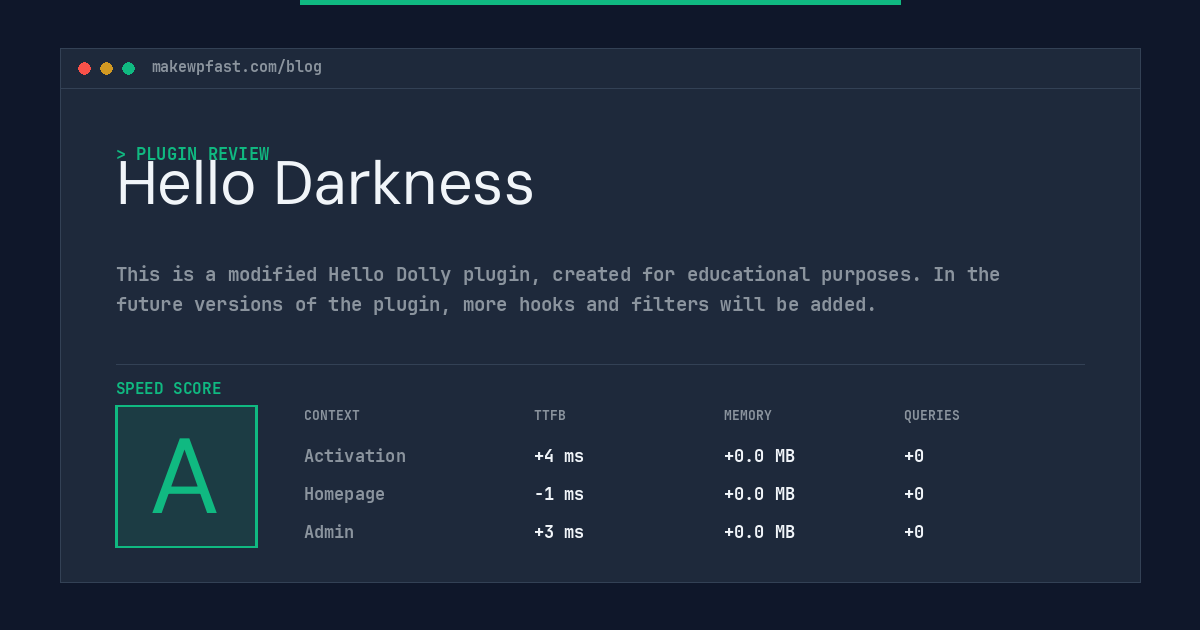This screenshot has height=630, width=1200.
Task: Click the Homepage queries value '+0'
Action: [914, 494]
